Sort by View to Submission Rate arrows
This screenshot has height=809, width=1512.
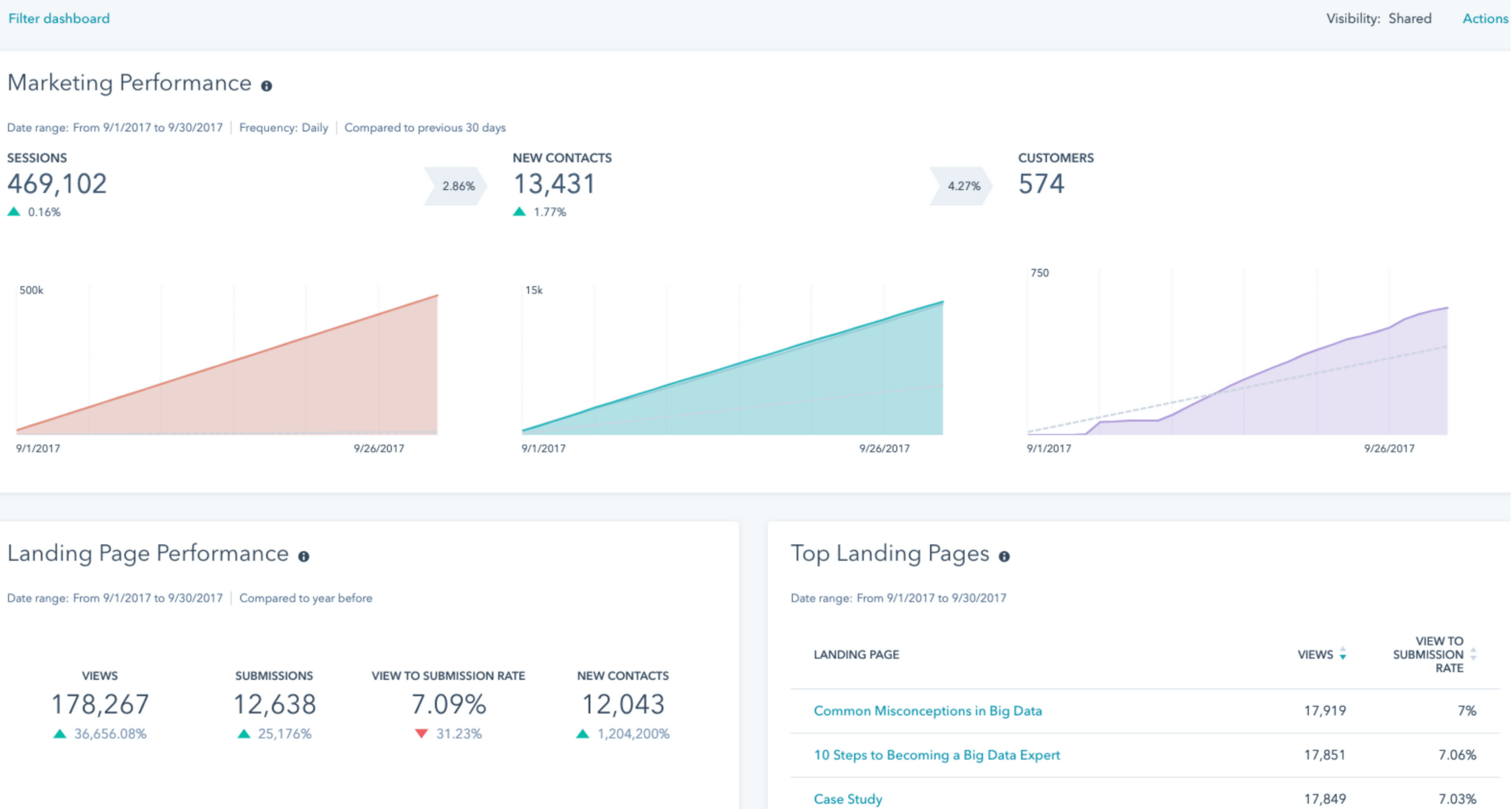click(x=1474, y=654)
